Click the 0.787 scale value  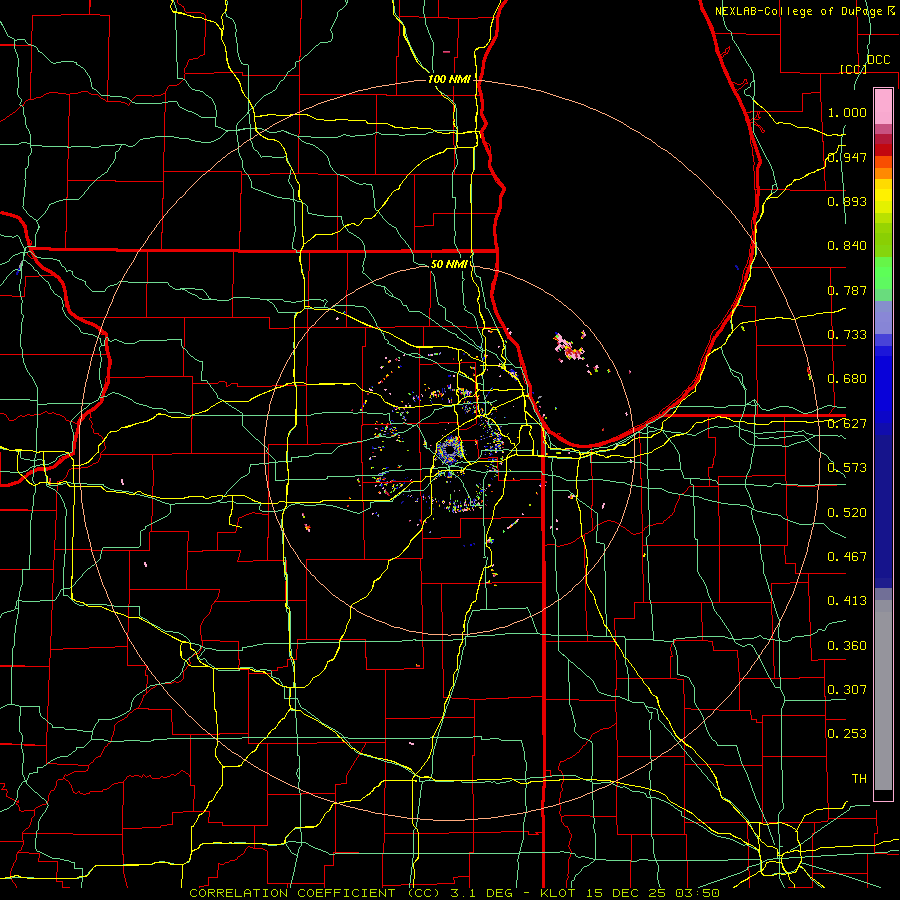tap(847, 290)
